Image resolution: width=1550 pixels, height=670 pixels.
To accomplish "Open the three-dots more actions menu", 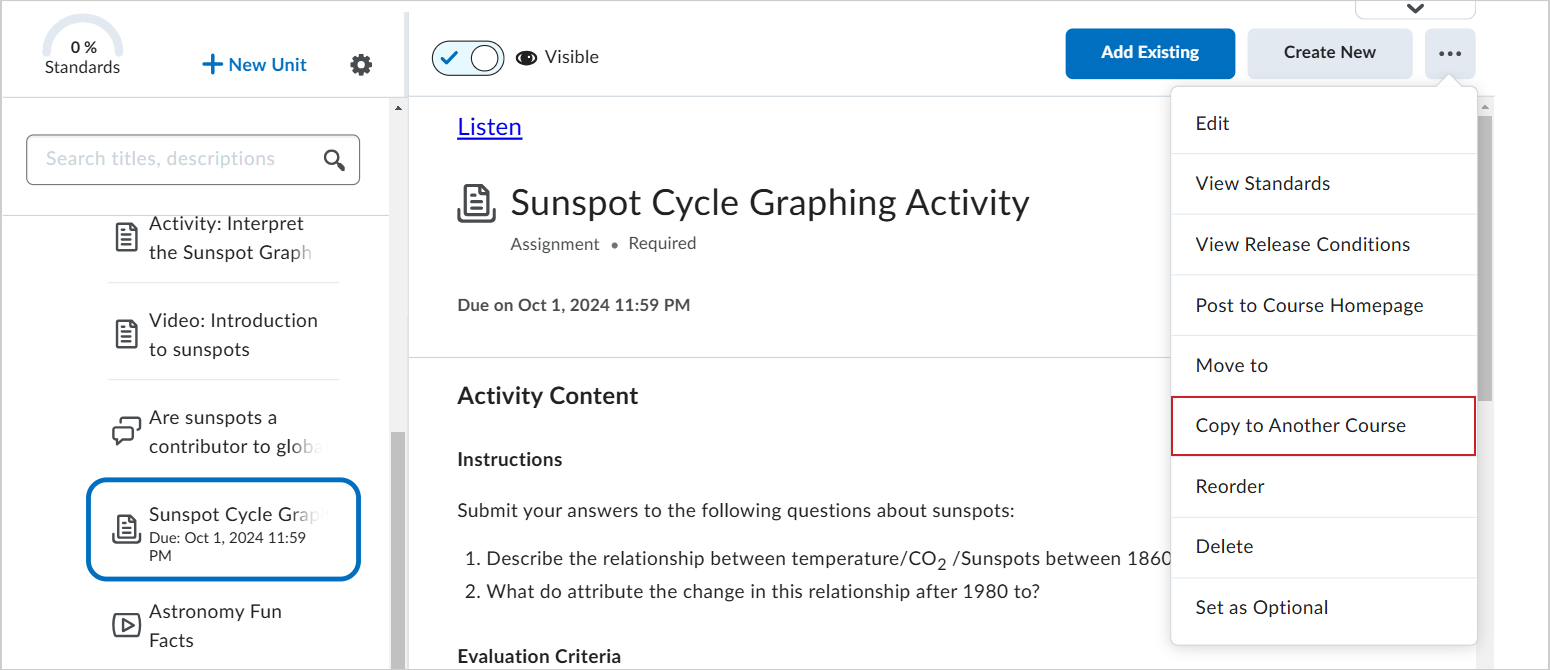I will point(1450,53).
